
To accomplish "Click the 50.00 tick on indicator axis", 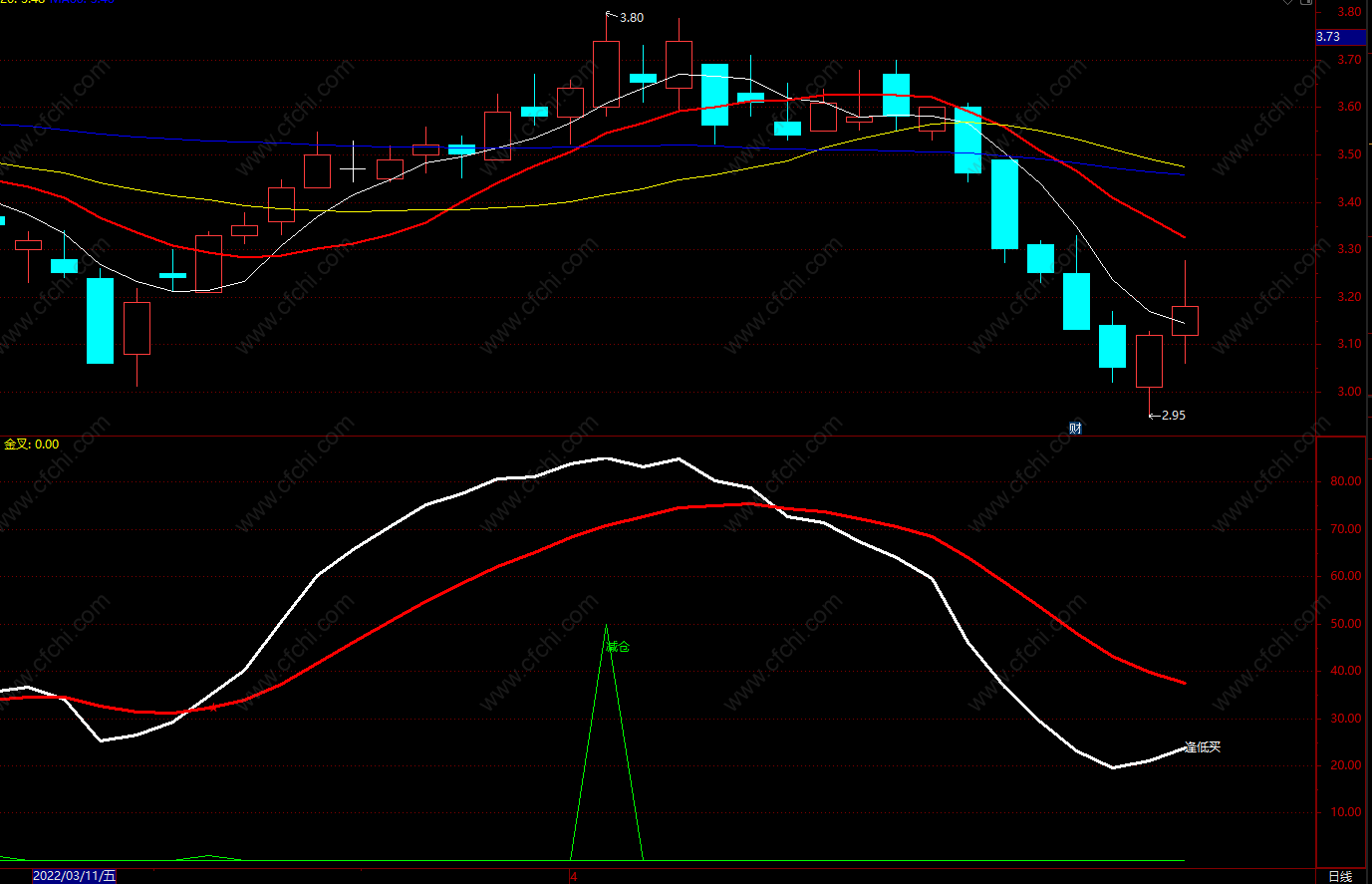I will pyautogui.click(x=1346, y=624).
